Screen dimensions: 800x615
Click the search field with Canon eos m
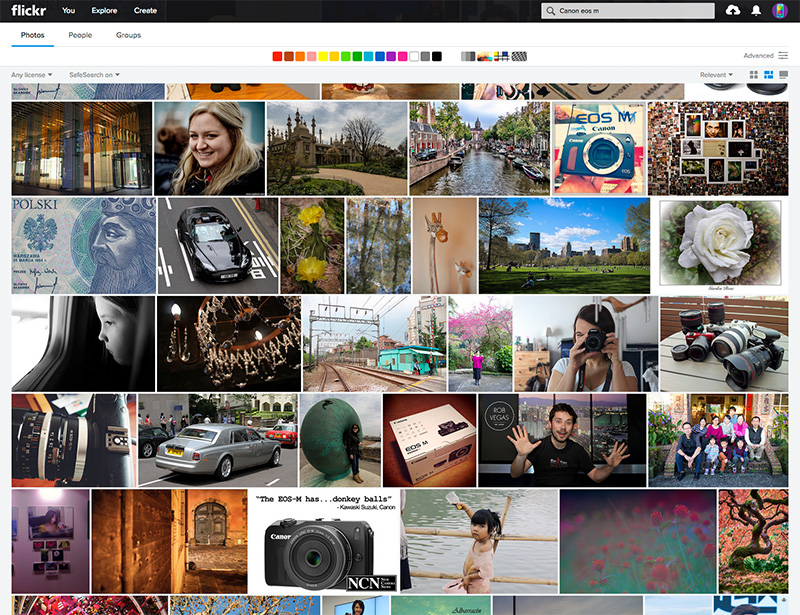tap(630, 10)
